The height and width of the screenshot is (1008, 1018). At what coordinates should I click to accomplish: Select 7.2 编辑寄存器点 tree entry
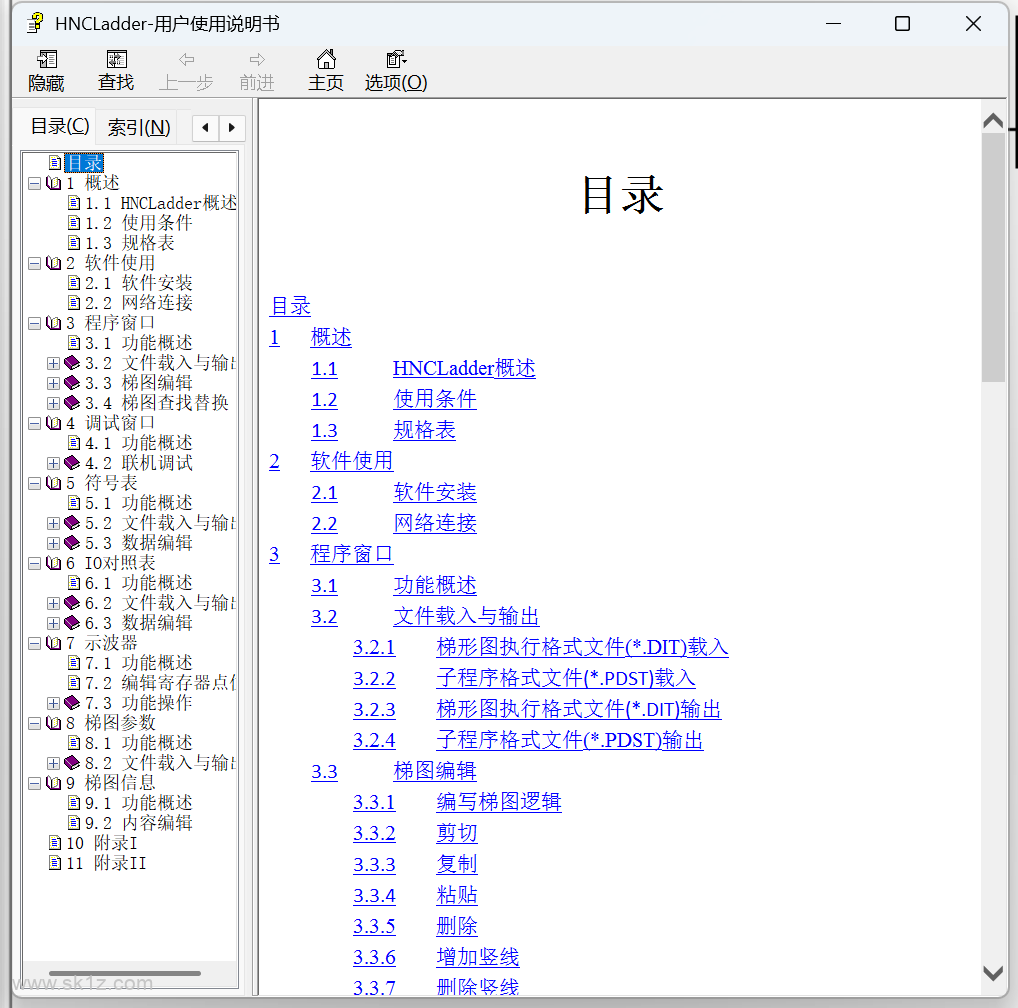pyautogui.click(x=160, y=683)
